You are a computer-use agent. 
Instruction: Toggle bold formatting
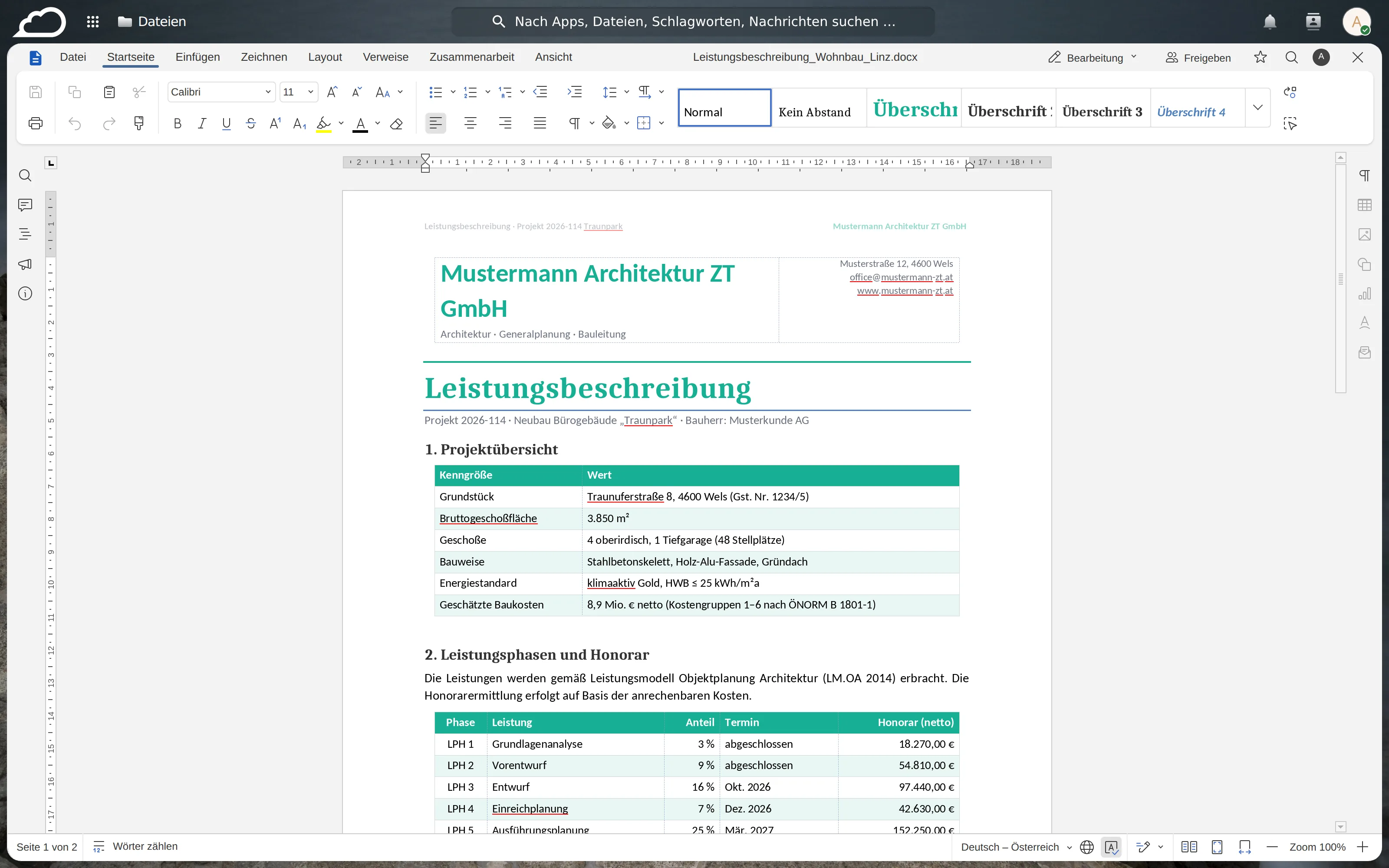178,123
